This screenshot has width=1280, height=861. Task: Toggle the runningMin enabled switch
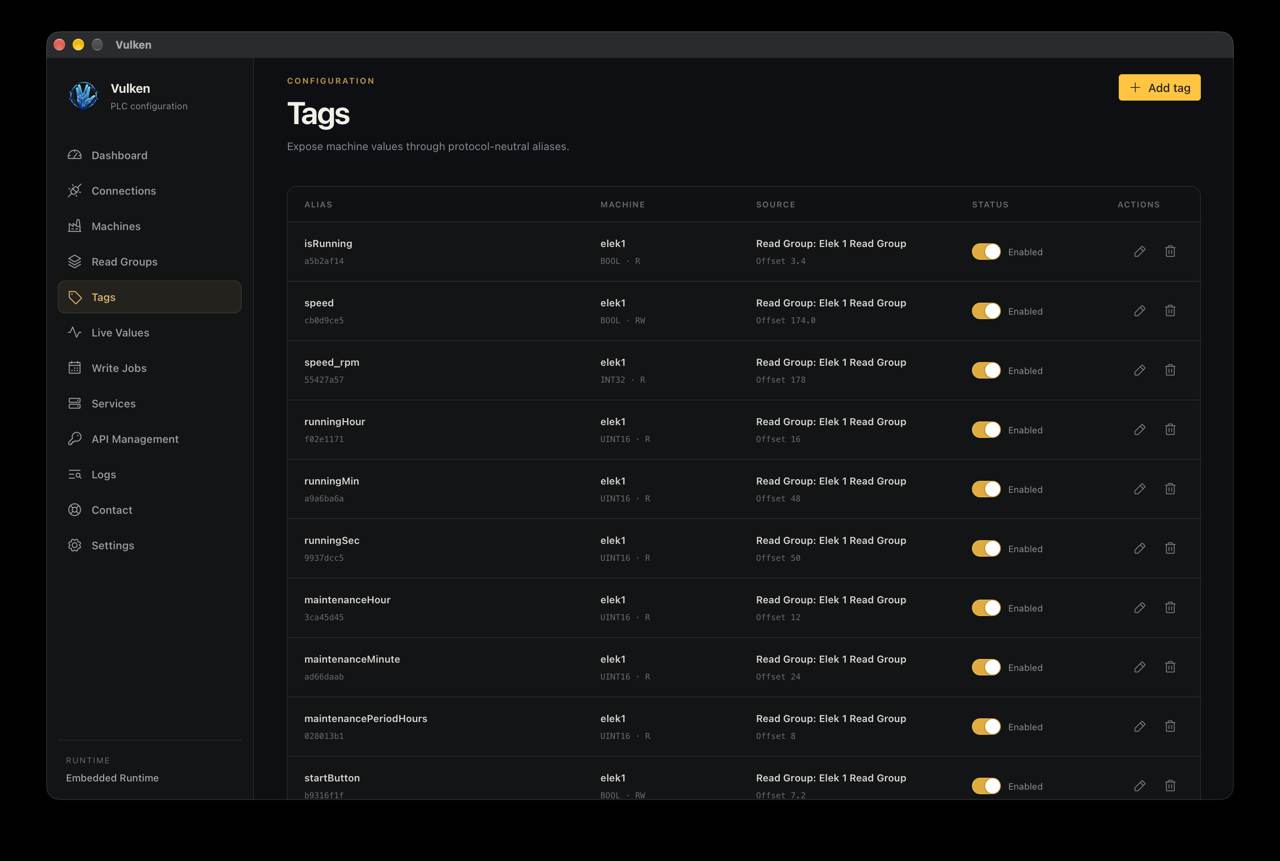[x=986, y=489]
